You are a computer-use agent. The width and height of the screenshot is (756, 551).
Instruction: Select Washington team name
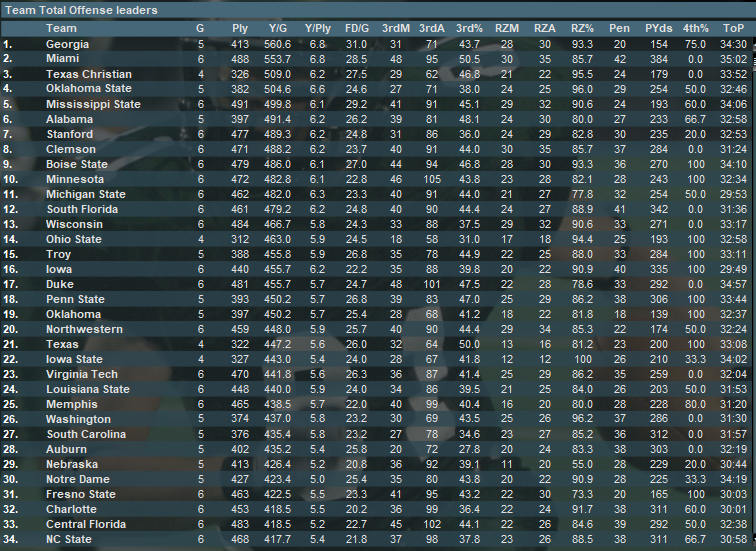coord(78,419)
